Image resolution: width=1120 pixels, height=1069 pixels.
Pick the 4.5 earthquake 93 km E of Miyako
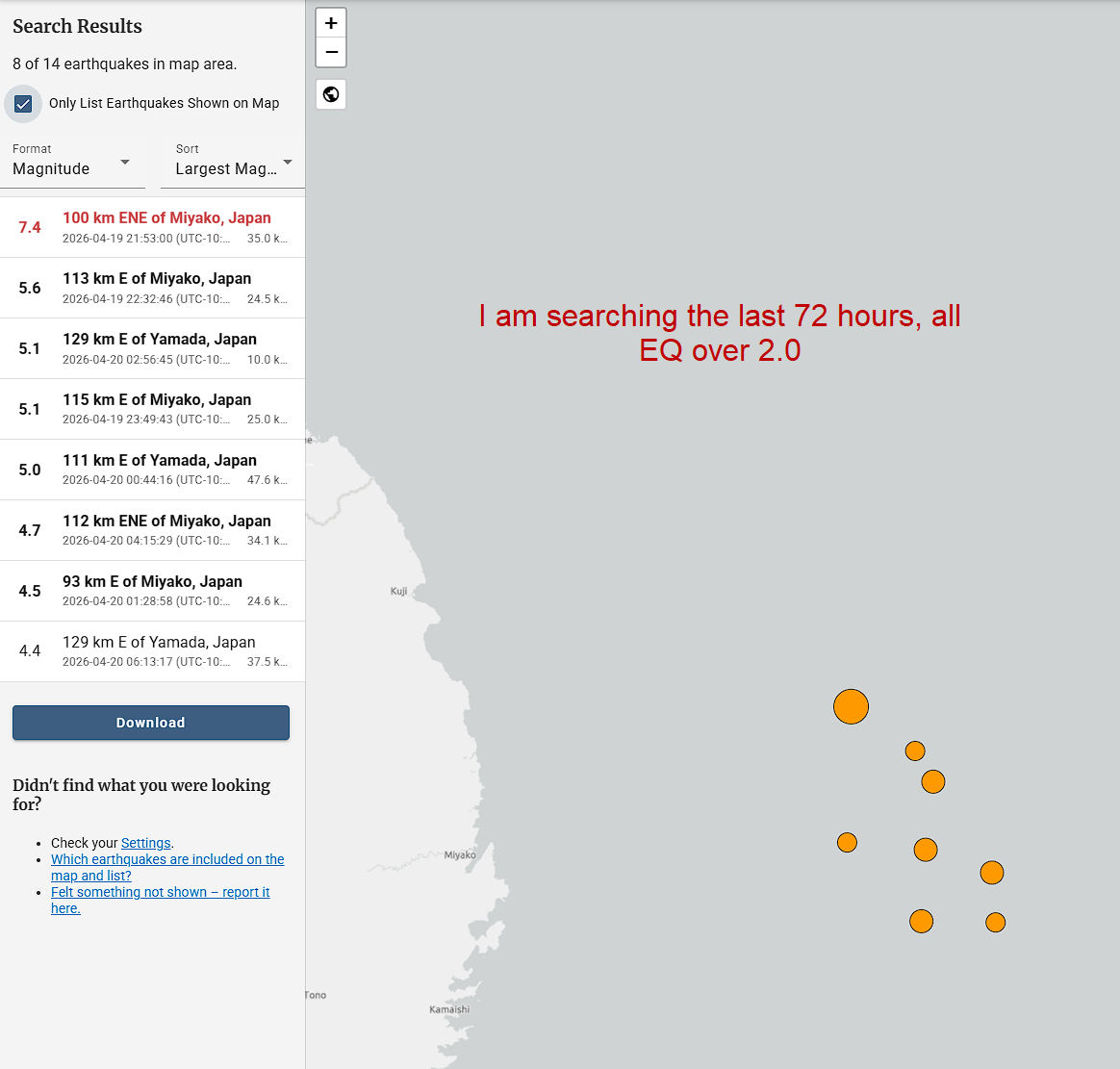click(x=152, y=591)
